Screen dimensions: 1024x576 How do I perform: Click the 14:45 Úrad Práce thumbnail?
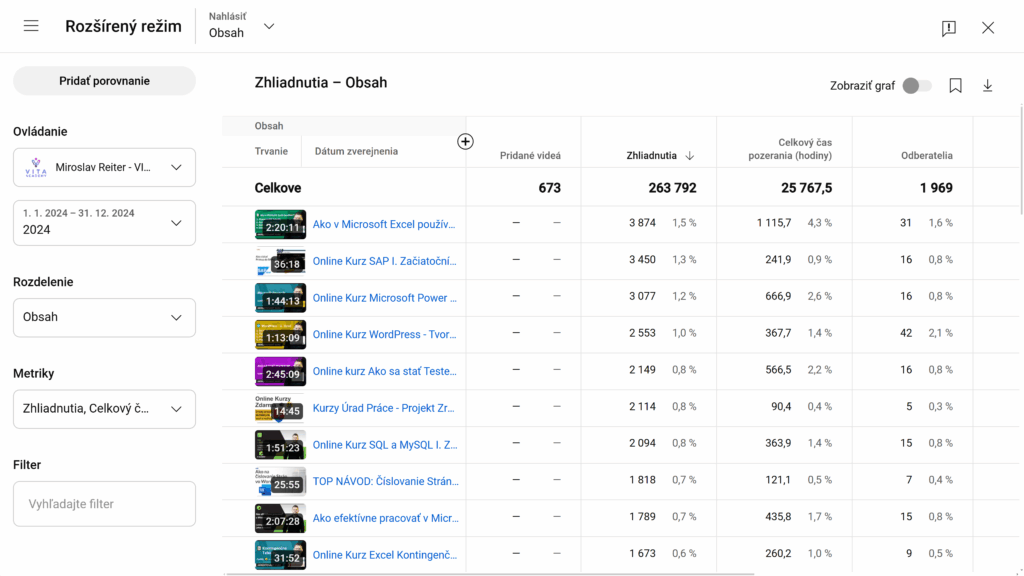(x=280, y=408)
